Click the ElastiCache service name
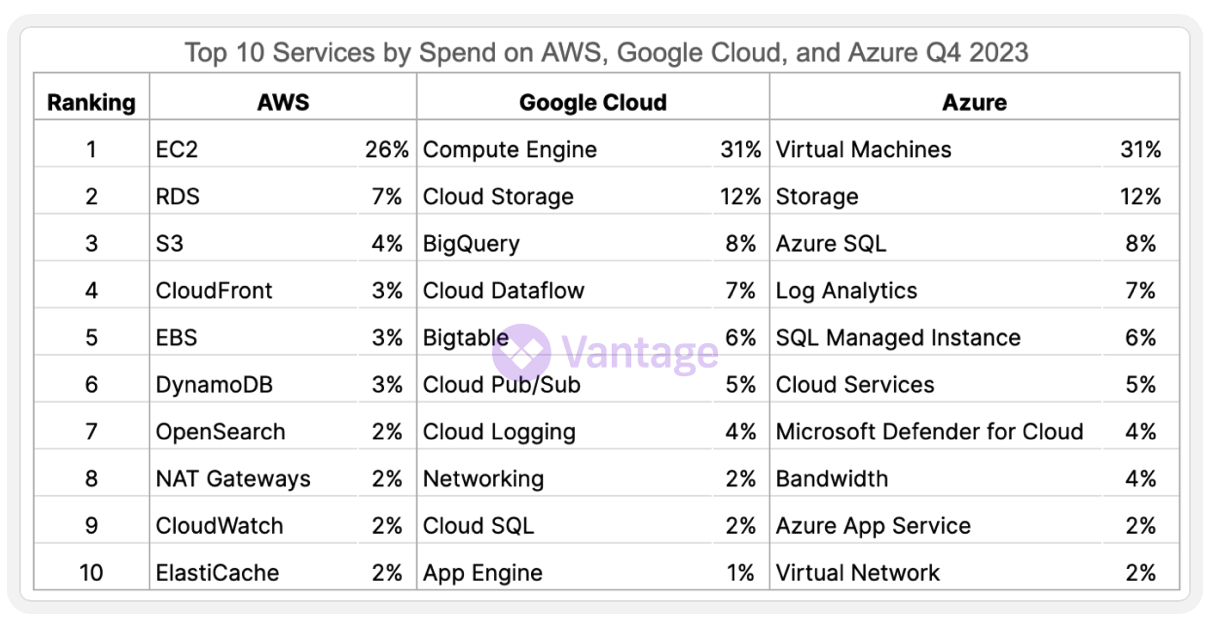This screenshot has height=632, width=1210. click(x=217, y=573)
